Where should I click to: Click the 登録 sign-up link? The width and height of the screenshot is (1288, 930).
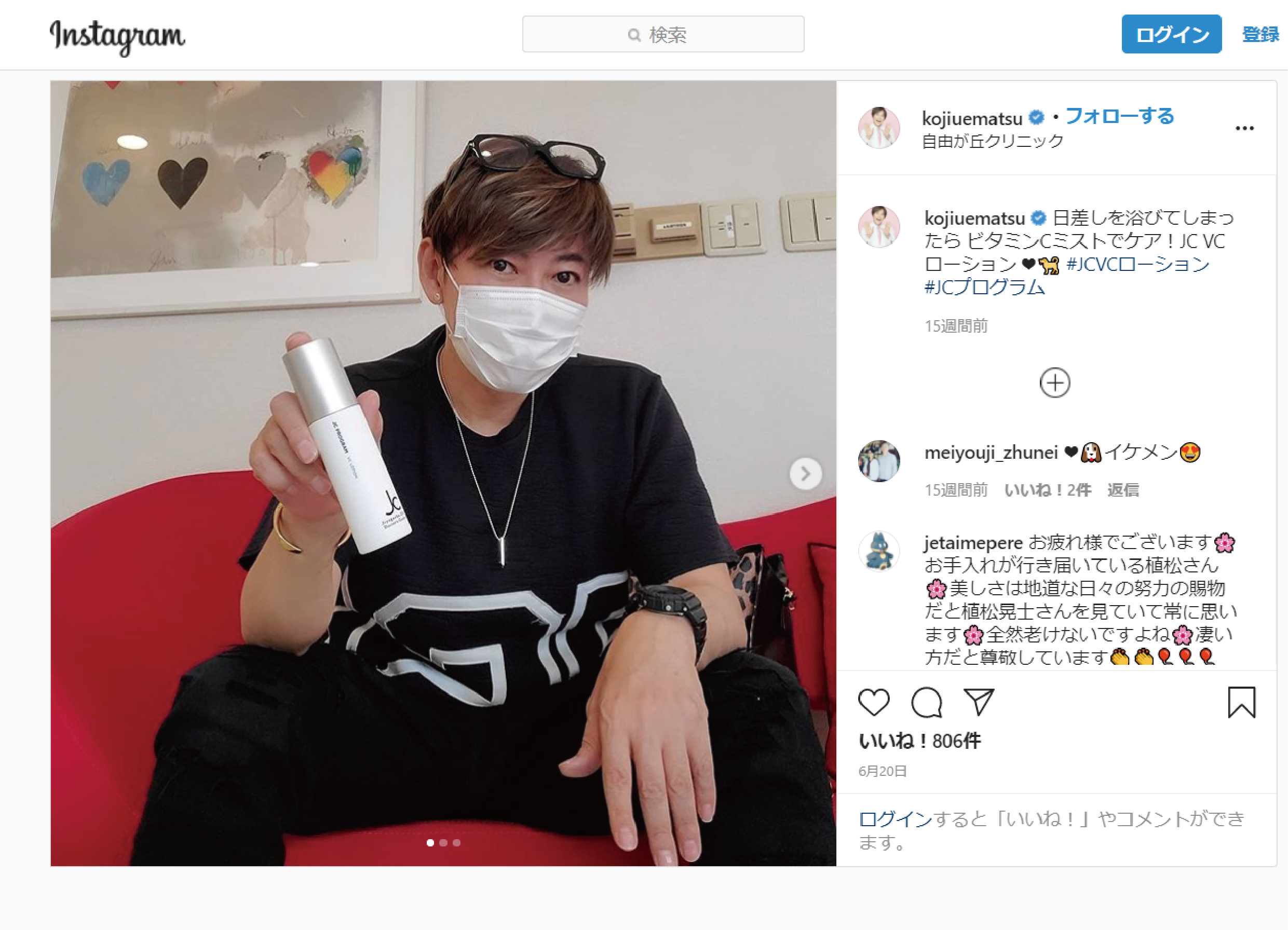click(1260, 35)
